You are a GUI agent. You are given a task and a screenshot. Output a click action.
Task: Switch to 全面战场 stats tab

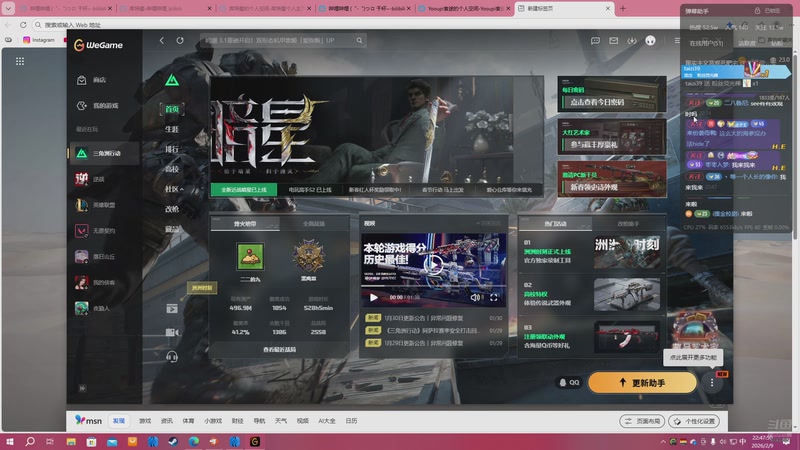(x=314, y=224)
